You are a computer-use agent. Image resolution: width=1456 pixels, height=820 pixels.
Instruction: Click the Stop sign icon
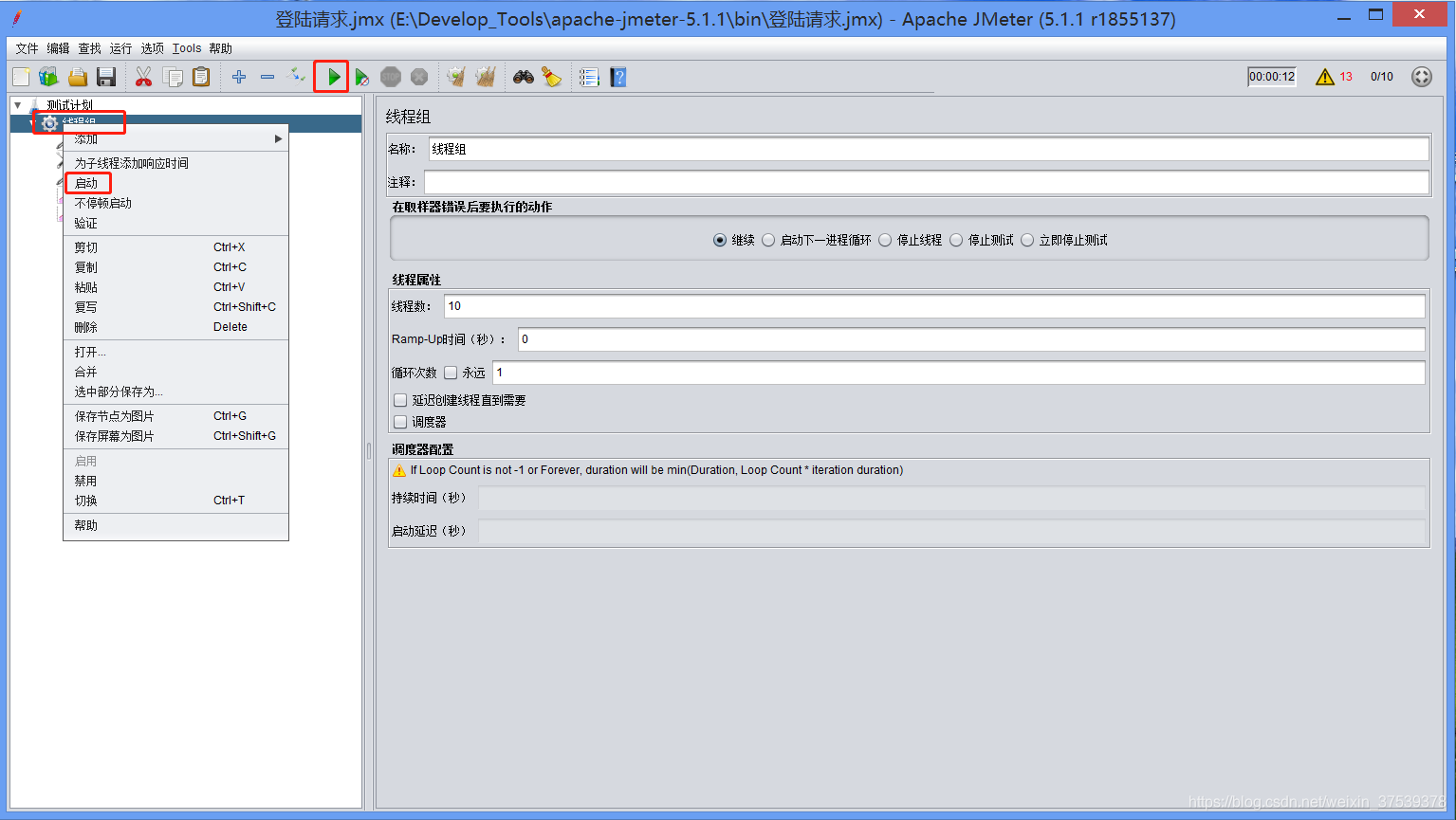[x=391, y=77]
